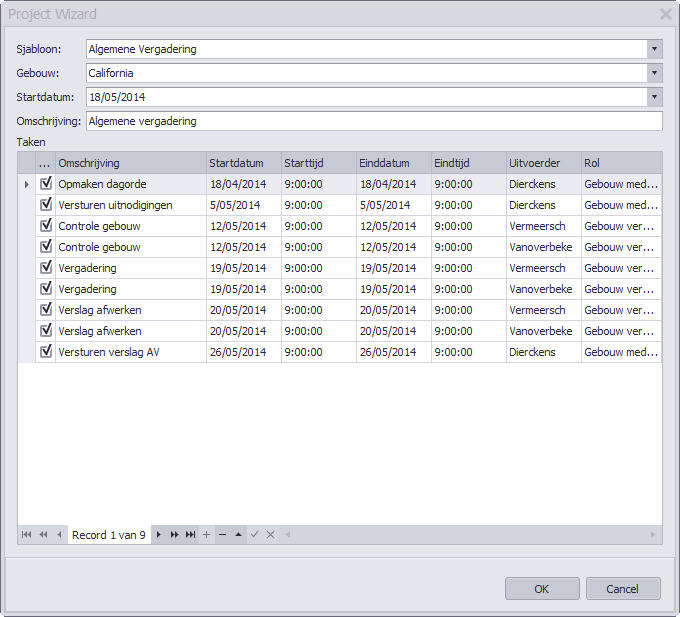Viewport: 680px width, 617px height.
Task: Click start time 9:00:00 of Versturen verslag AV
Action: click(x=319, y=352)
